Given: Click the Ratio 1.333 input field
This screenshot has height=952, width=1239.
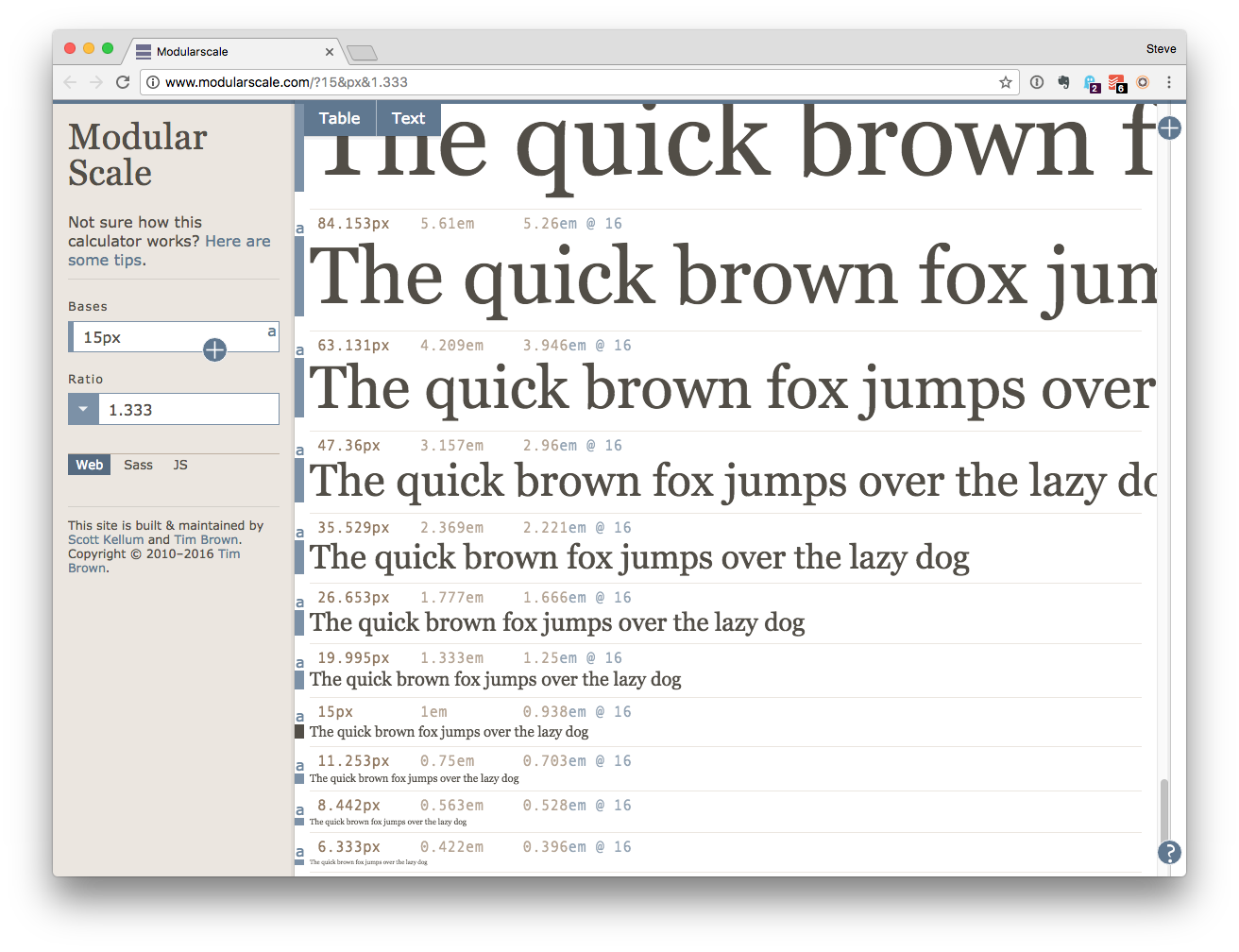Looking at the screenshot, I should [x=188, y=409].
